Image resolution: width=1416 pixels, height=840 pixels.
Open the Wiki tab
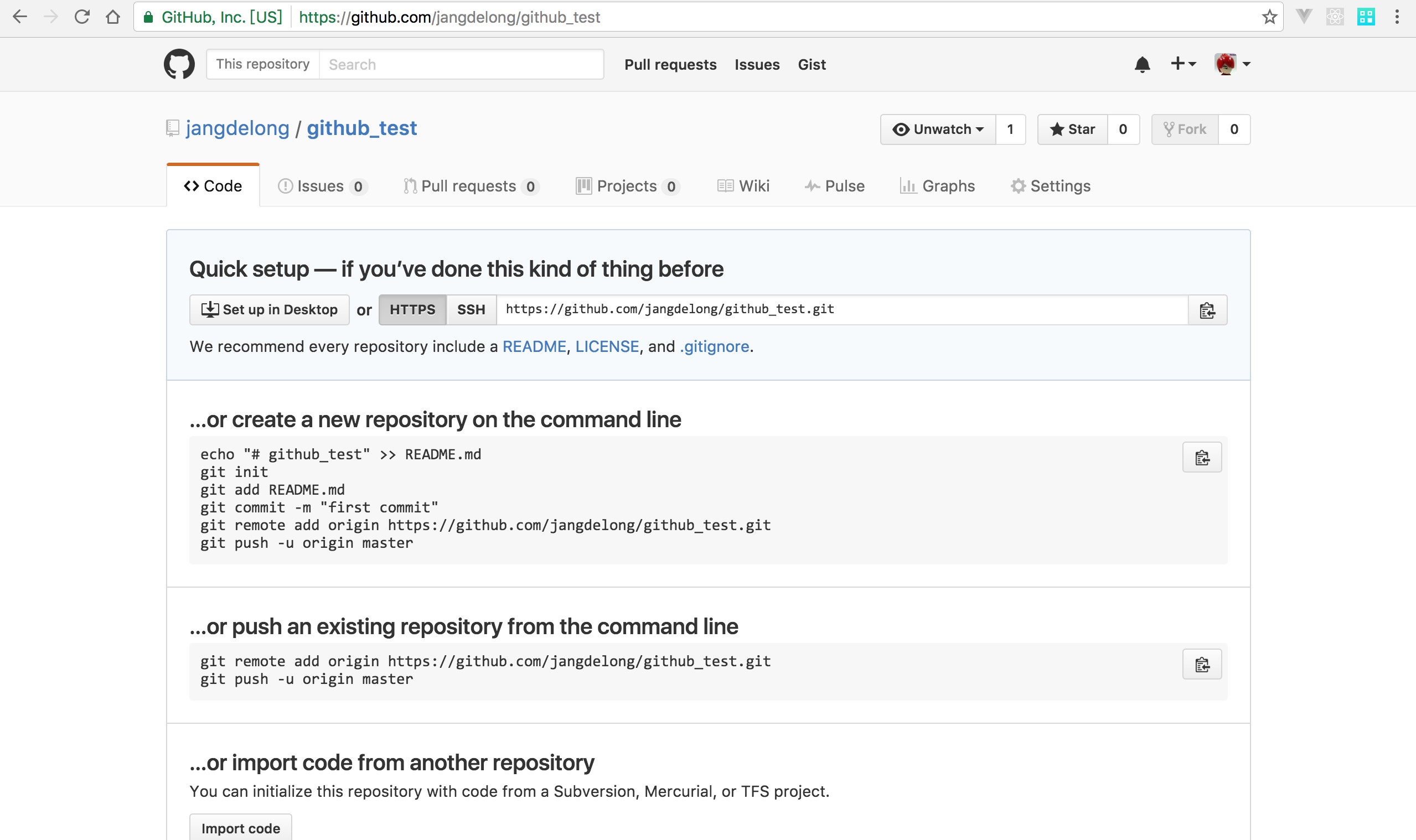coord(743,186)
